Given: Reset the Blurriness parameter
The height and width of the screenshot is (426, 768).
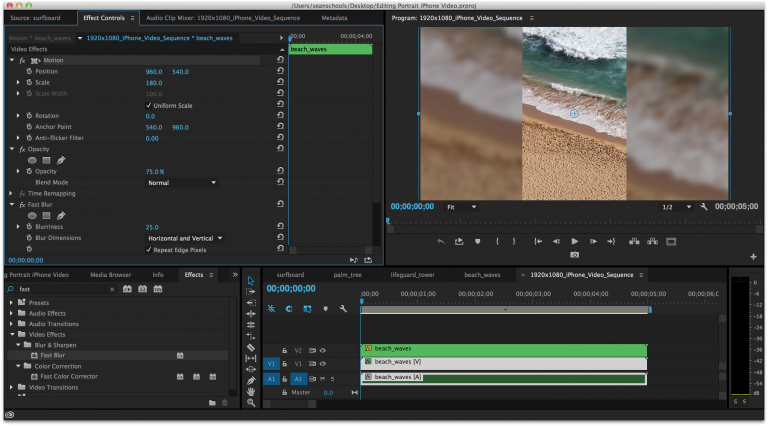Looking at the screenshot, I should [x=280, y=226].
